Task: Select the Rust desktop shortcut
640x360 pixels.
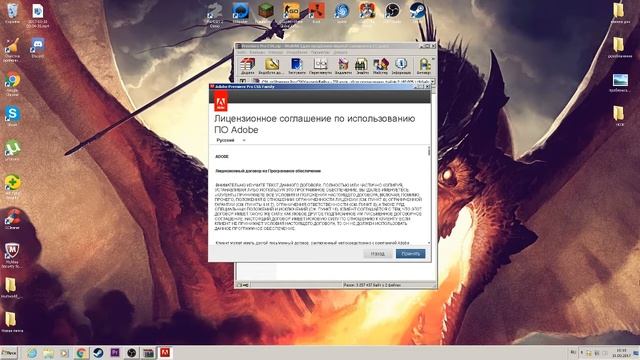Action: coord(316,12)
